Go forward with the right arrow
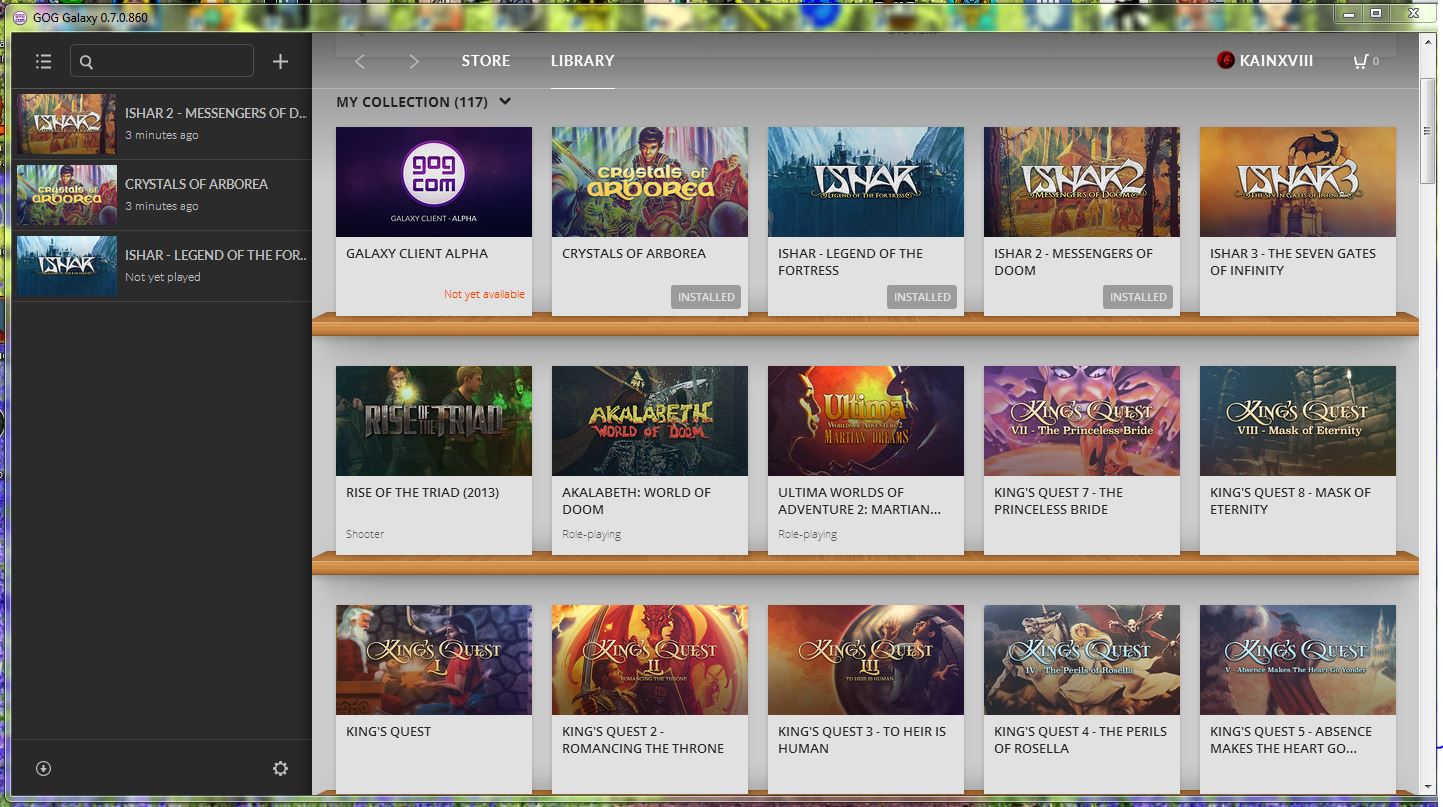This screenshot has width=1443, height=807. [x=414, y=62]
